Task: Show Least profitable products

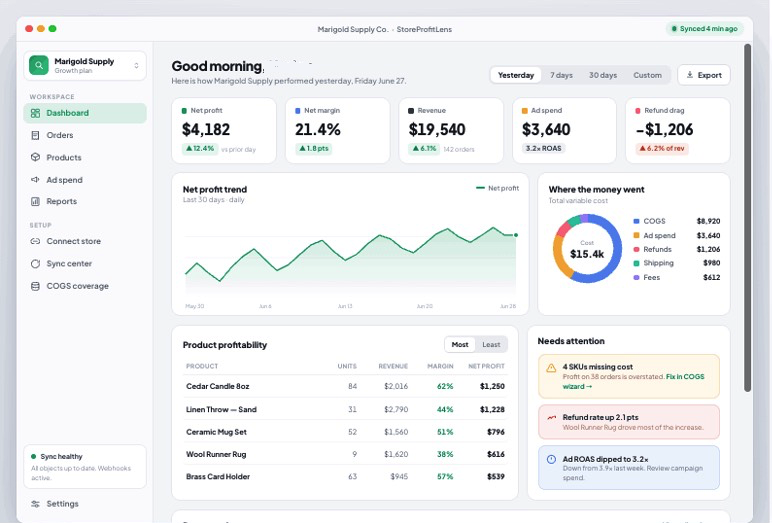Action: click(491, 345)
